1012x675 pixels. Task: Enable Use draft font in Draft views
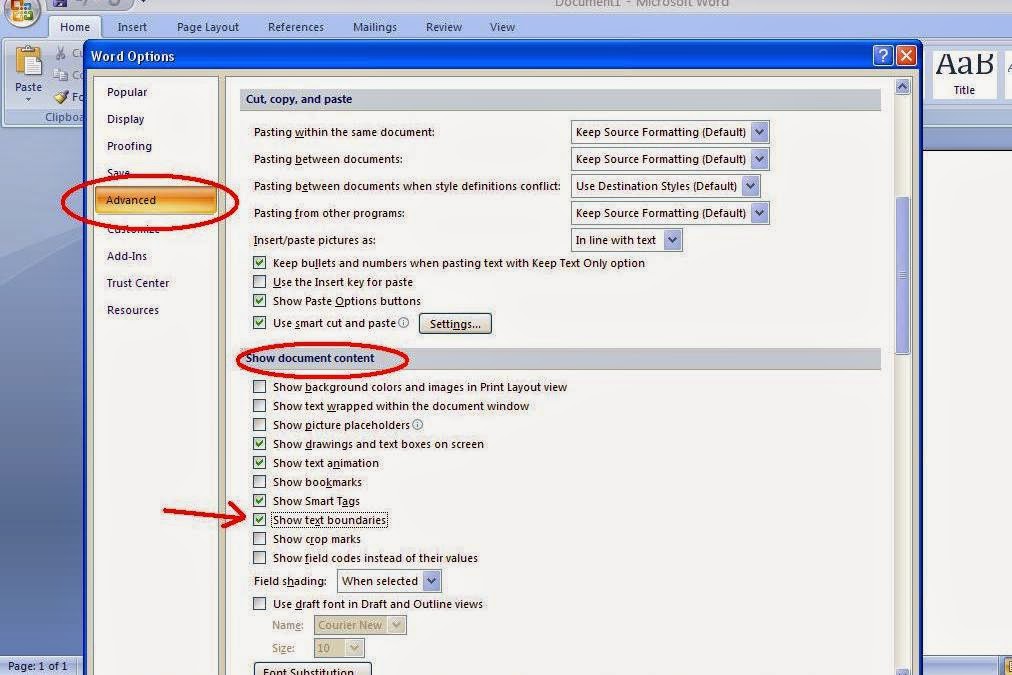tap(259, 604)
